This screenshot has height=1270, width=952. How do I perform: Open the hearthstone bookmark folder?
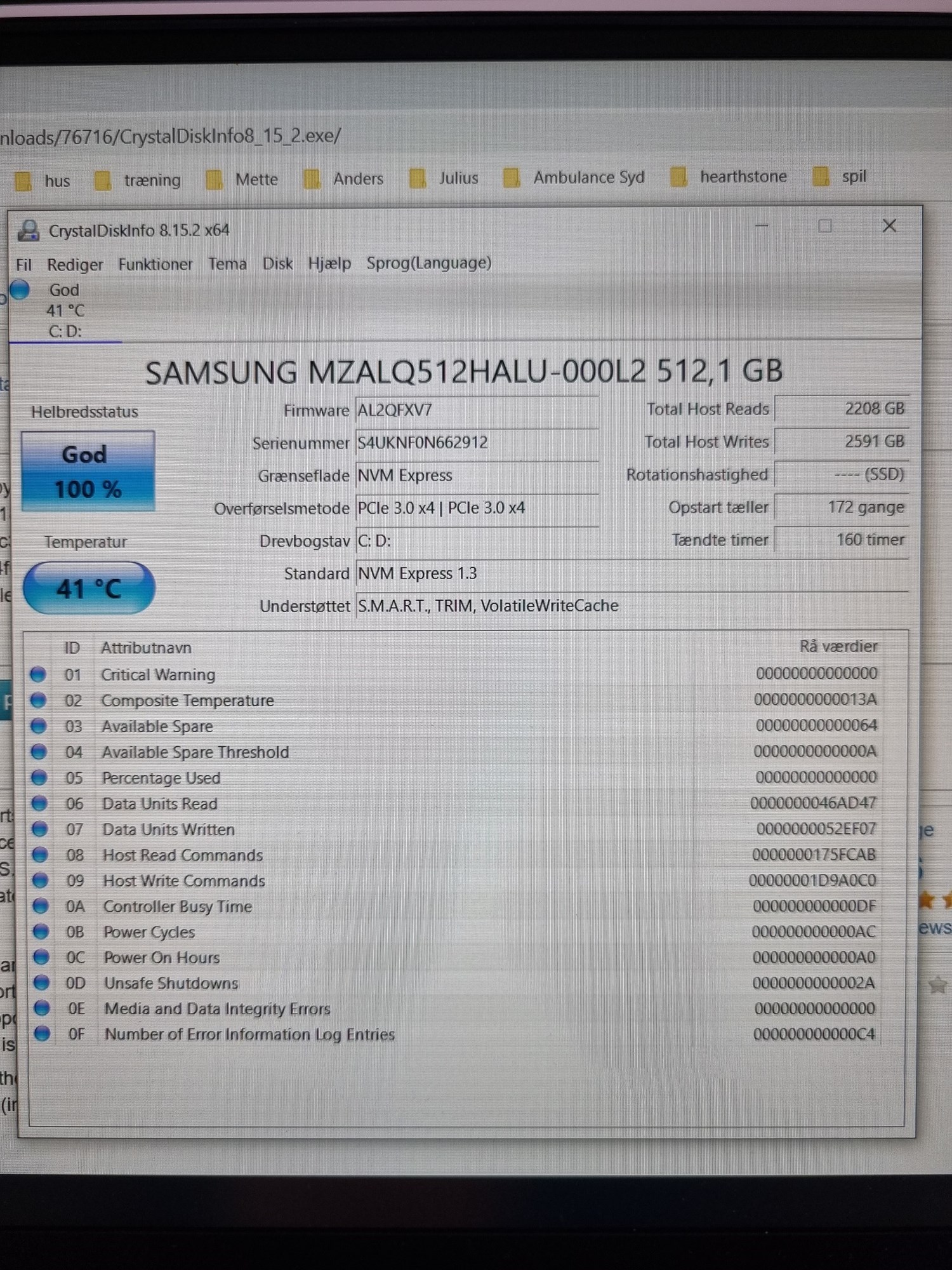point(729,177)
